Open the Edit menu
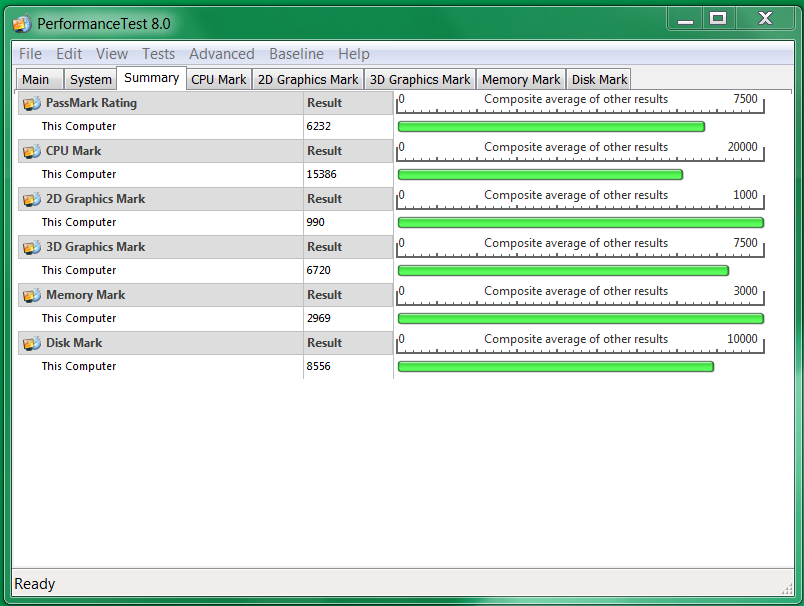The width and height of the screenshot is (804, 606). point(69,54)
